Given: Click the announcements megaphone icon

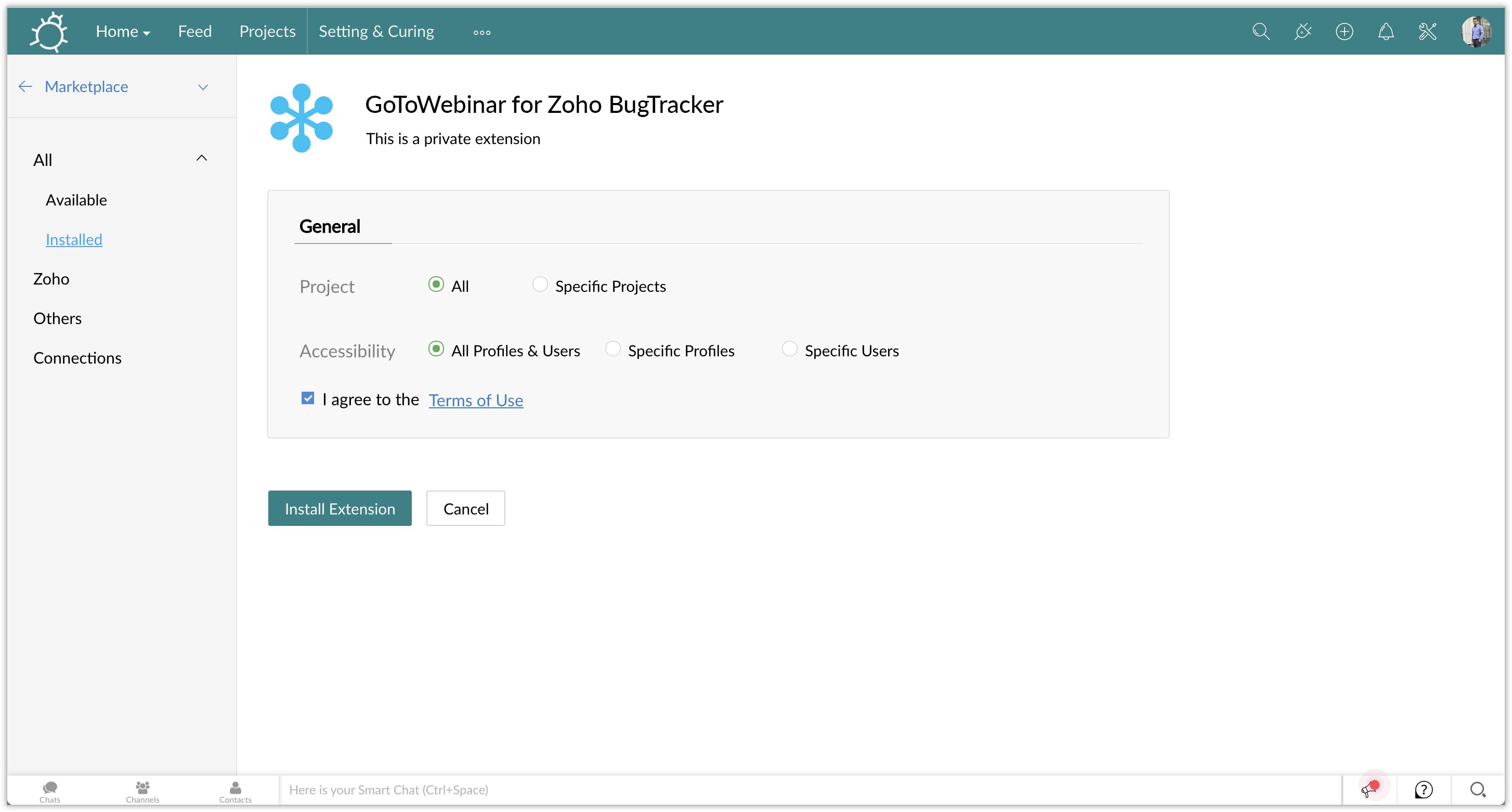Looking at the screenshot, I should pyautogui.click(x=1370, y=790).
